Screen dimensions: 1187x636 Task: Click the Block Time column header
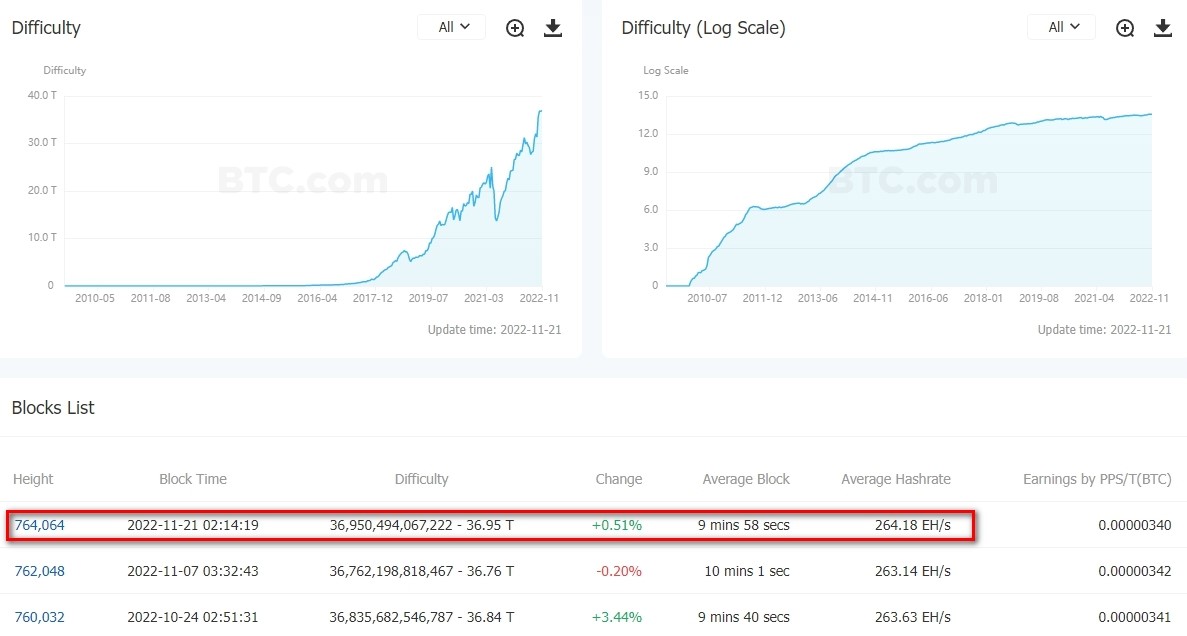tap(193, 479)
